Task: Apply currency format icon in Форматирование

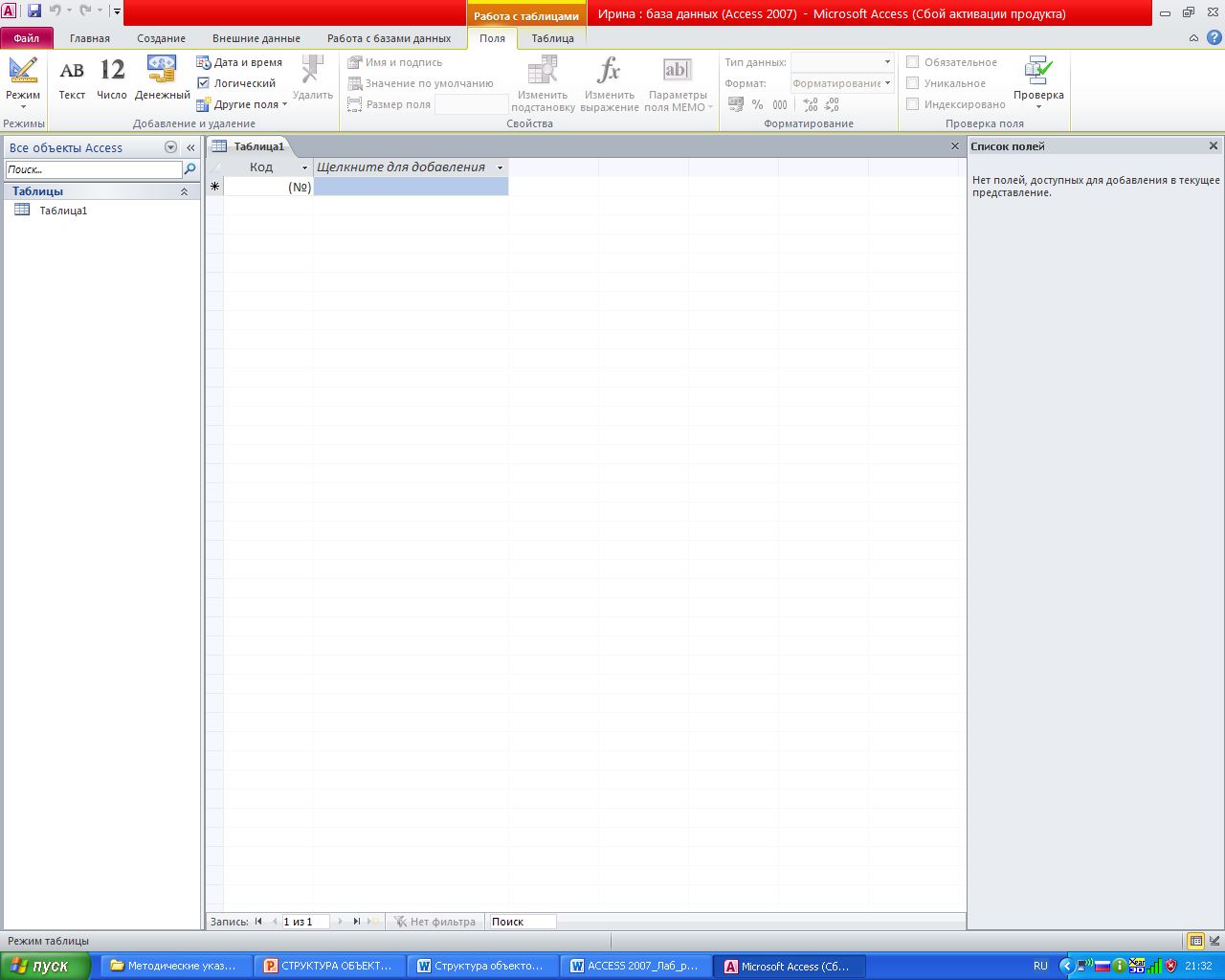Action: click(736, 104)
